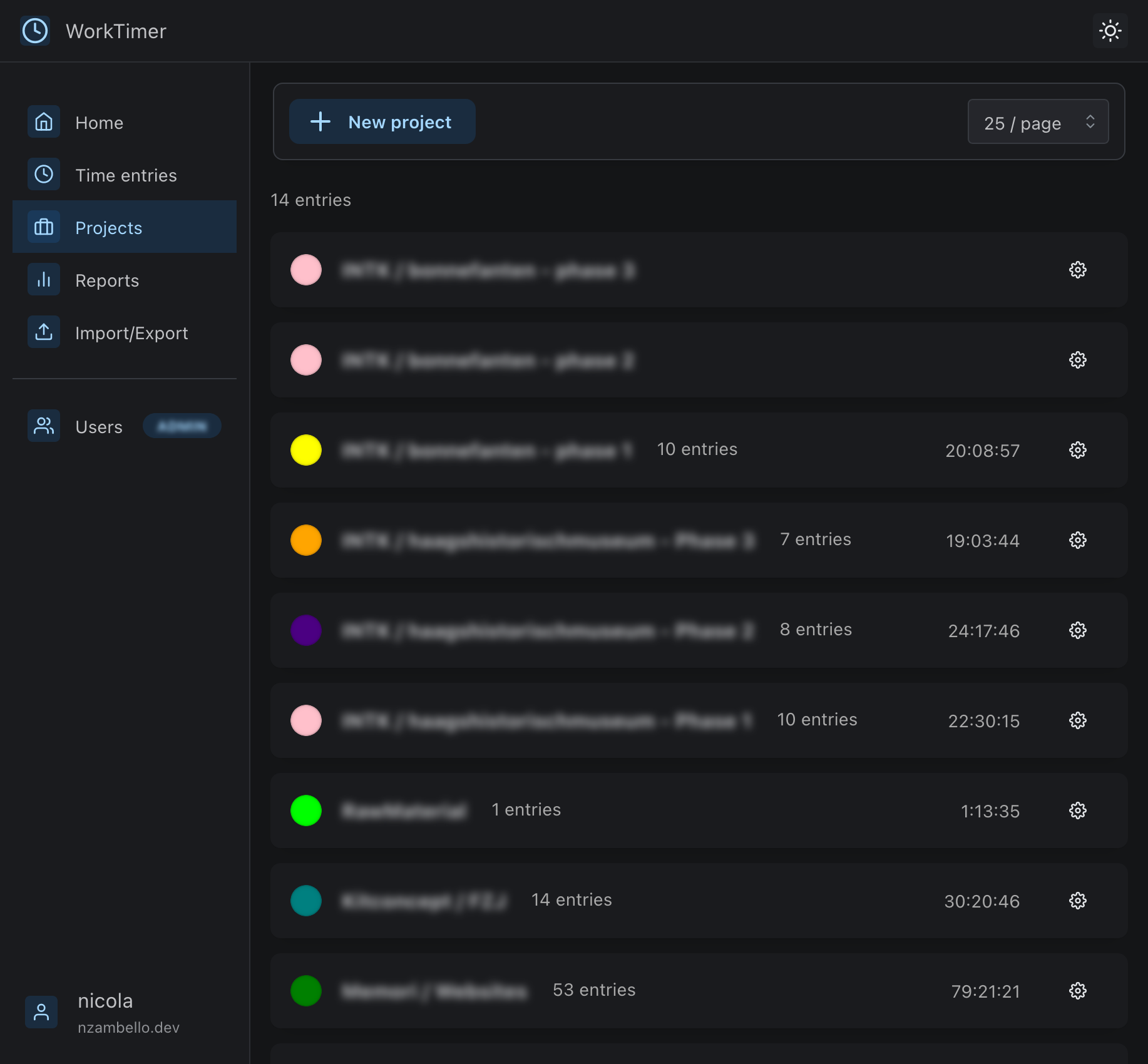Open settings for the 24:17:46 project
1148x1064 pixels.
1077,630
